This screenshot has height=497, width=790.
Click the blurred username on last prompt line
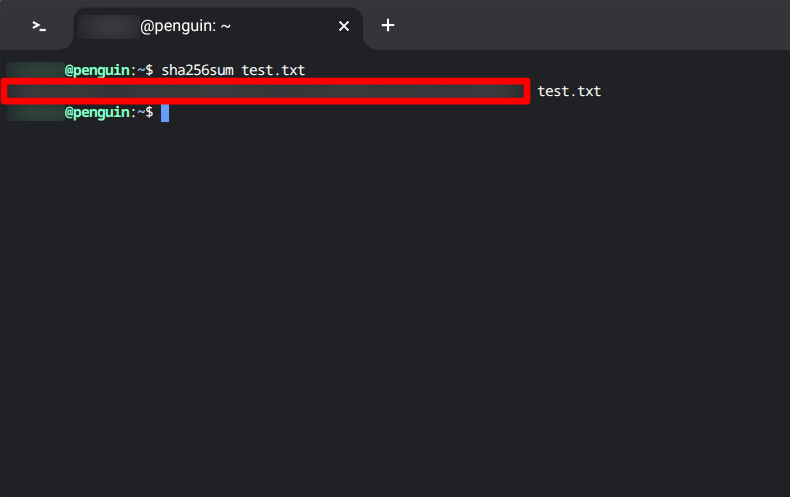click(x=36, y=112)
